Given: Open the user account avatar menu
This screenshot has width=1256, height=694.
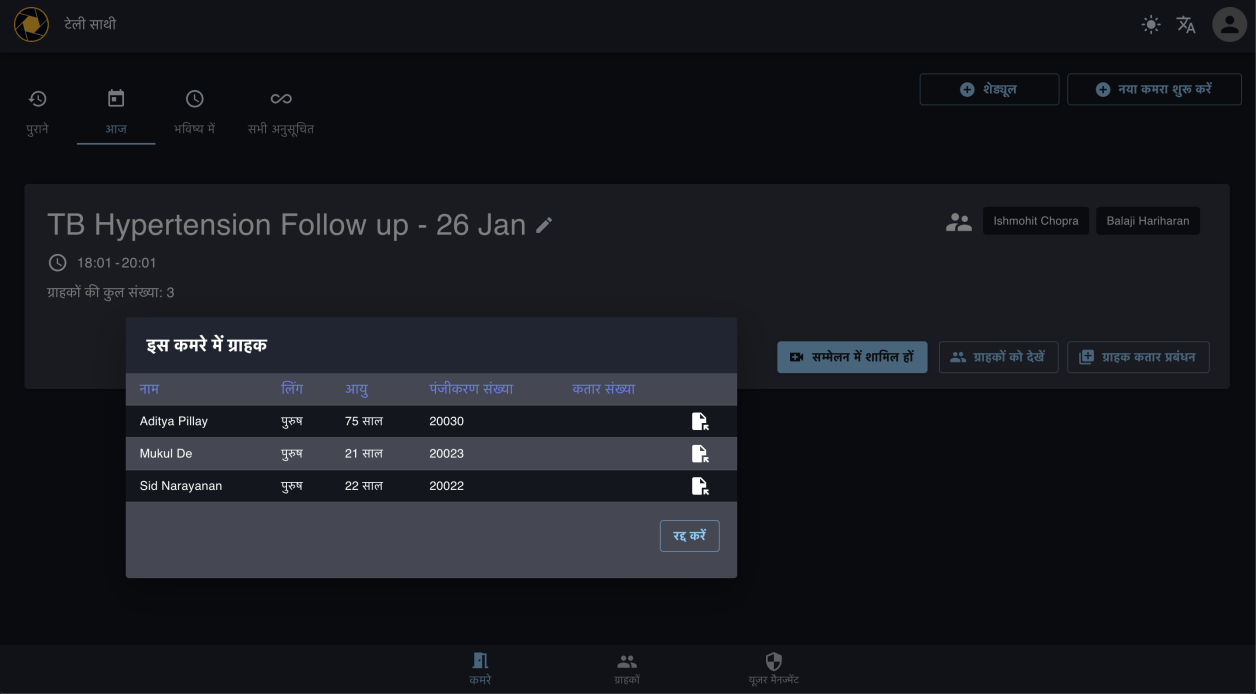Looking at the screenshot, I should pos(1229,25).
